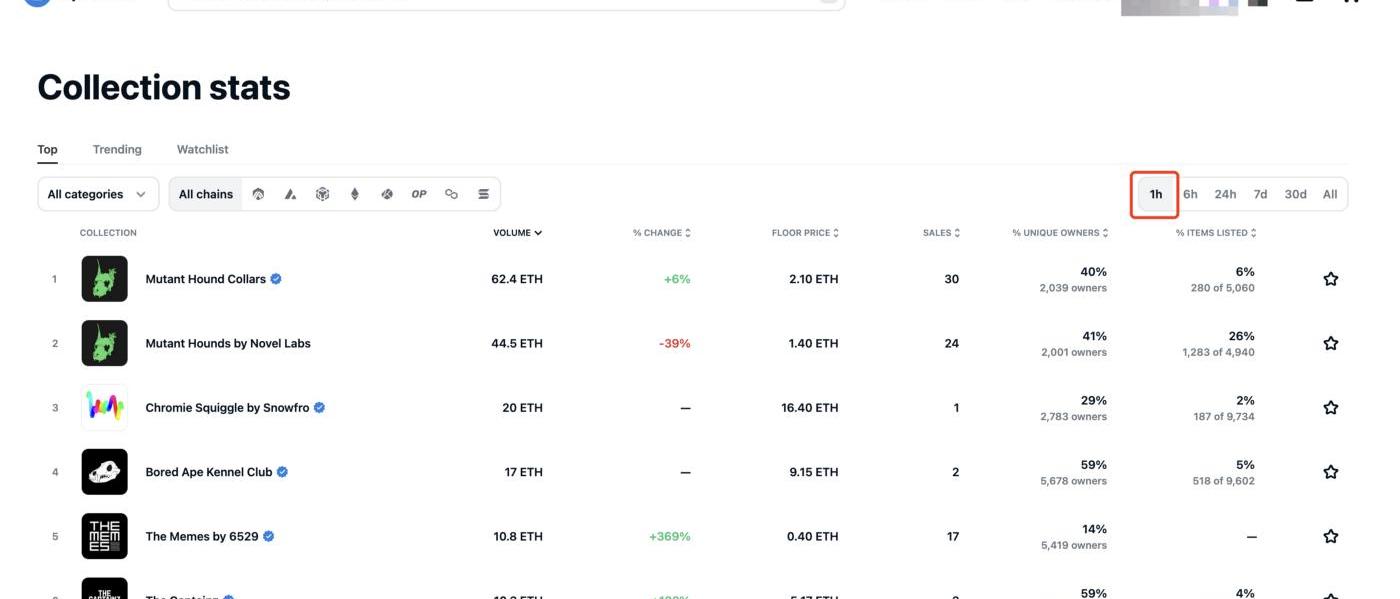This screenshot has height=599, width=1400.
Task: Expand the All categories dropdown
Action: point(98,194)
